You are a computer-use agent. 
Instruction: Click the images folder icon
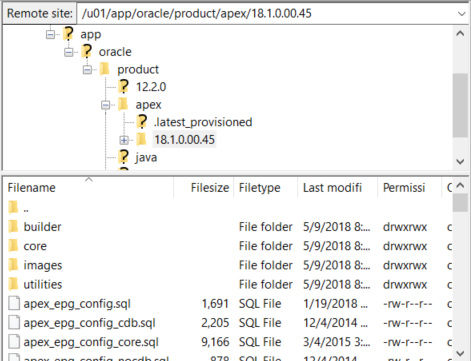coord(13,265)
